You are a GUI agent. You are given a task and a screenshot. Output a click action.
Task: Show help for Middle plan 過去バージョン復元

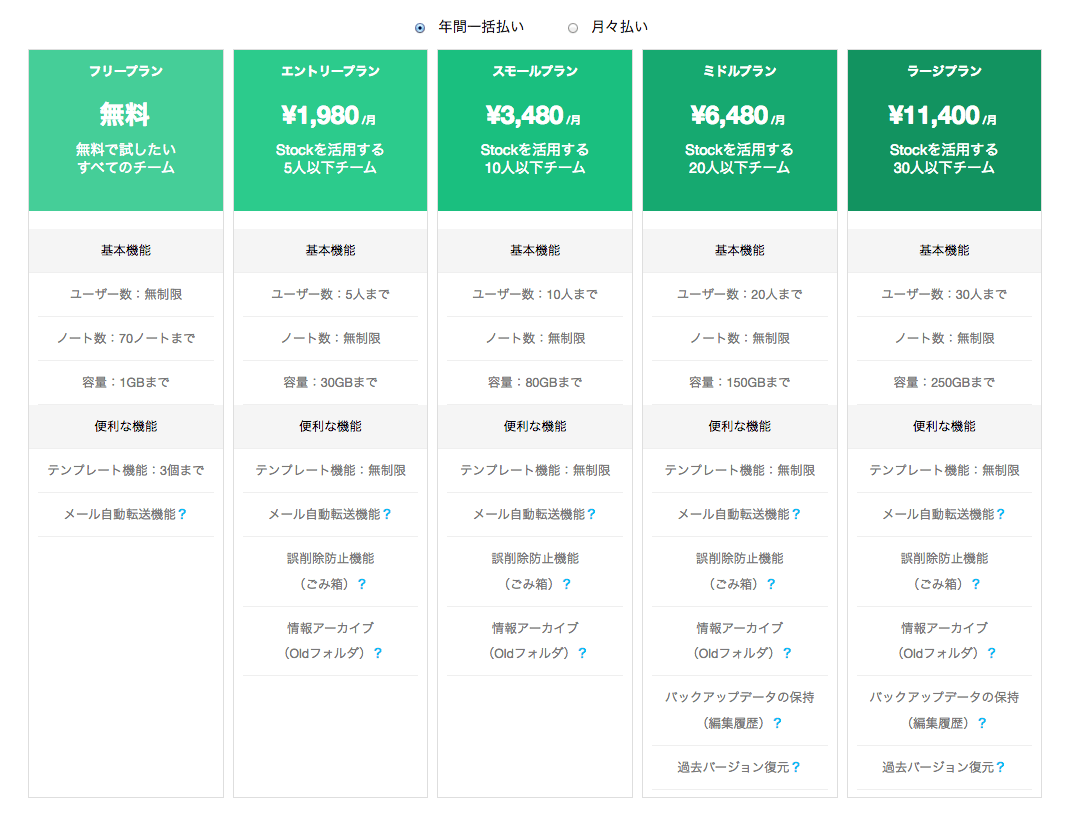(x=796, y=767)
